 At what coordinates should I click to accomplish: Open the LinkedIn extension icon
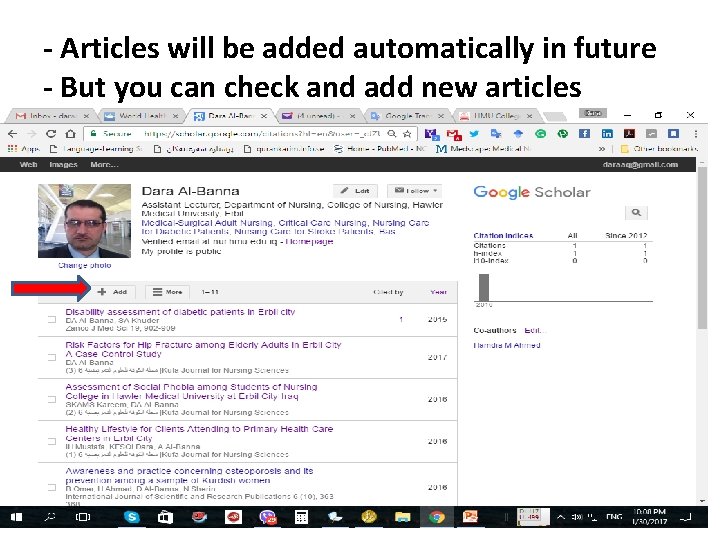coord(607,134)
